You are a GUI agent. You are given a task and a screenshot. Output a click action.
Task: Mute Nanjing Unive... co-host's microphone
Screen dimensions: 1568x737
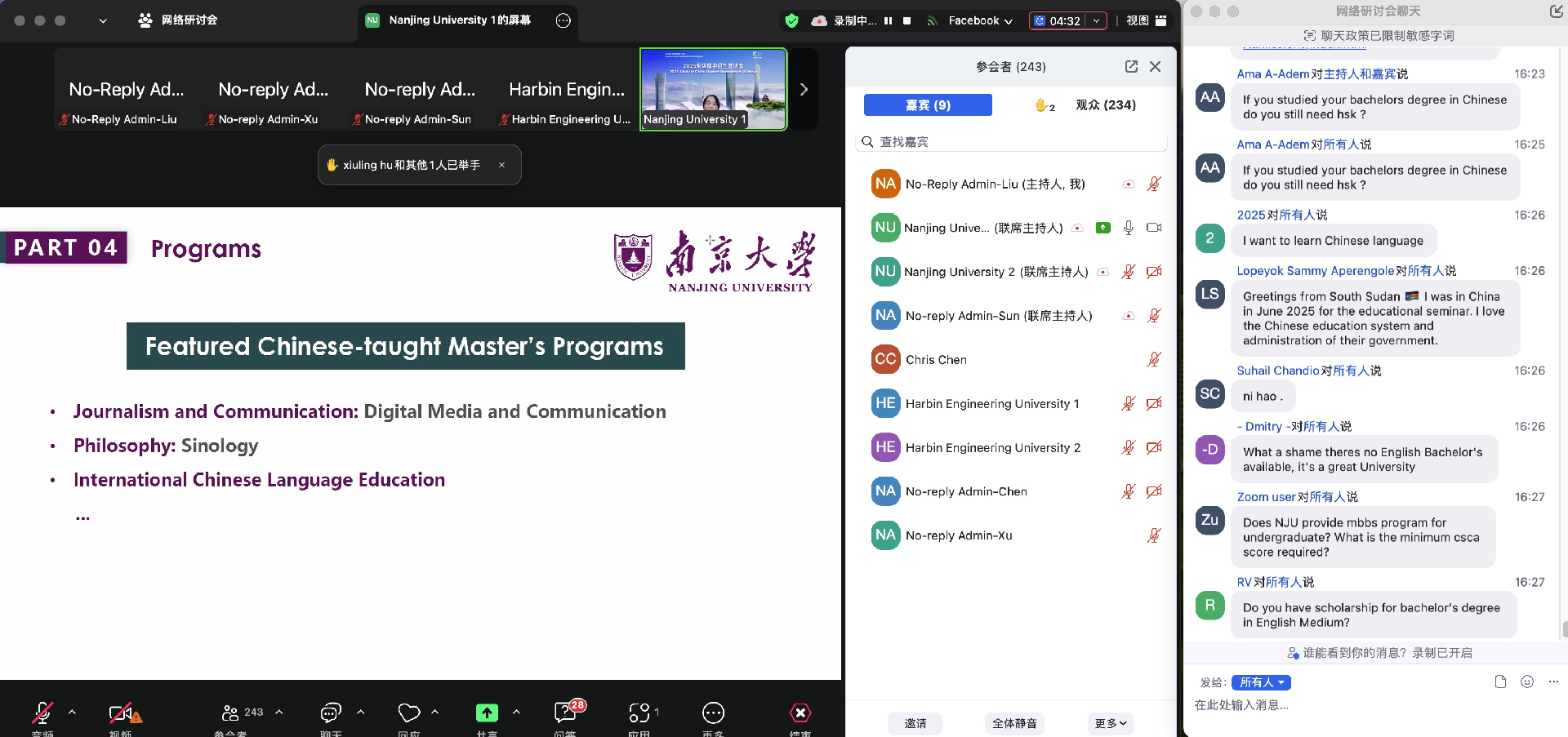1128,228
